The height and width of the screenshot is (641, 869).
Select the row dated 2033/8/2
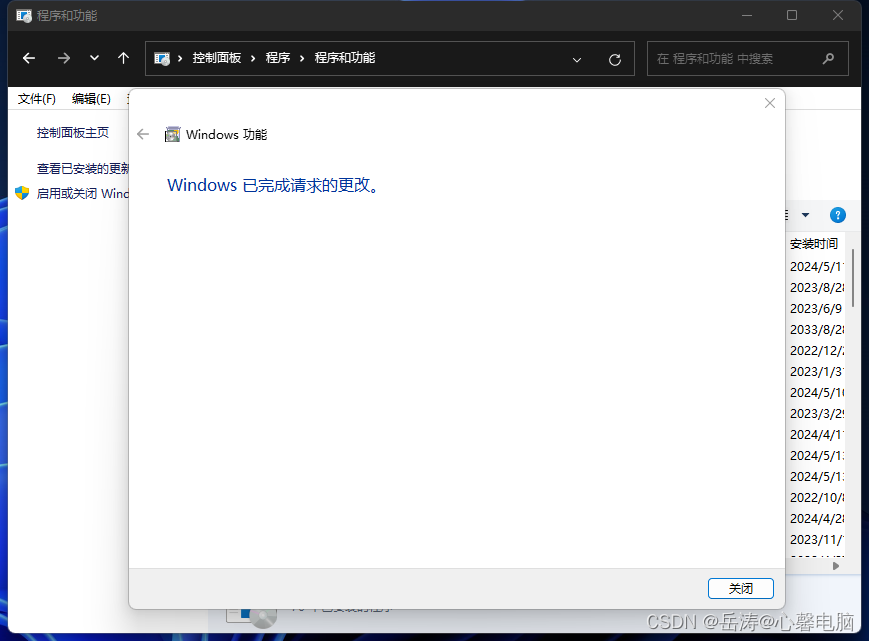tap(817, 330)
